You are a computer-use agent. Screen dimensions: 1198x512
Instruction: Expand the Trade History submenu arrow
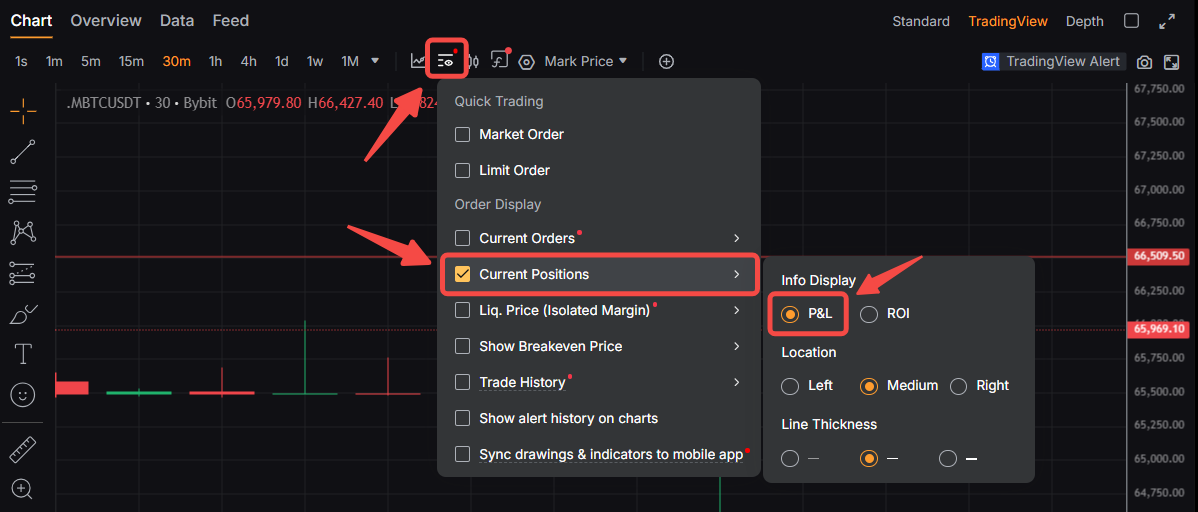(x=737, y=382)
